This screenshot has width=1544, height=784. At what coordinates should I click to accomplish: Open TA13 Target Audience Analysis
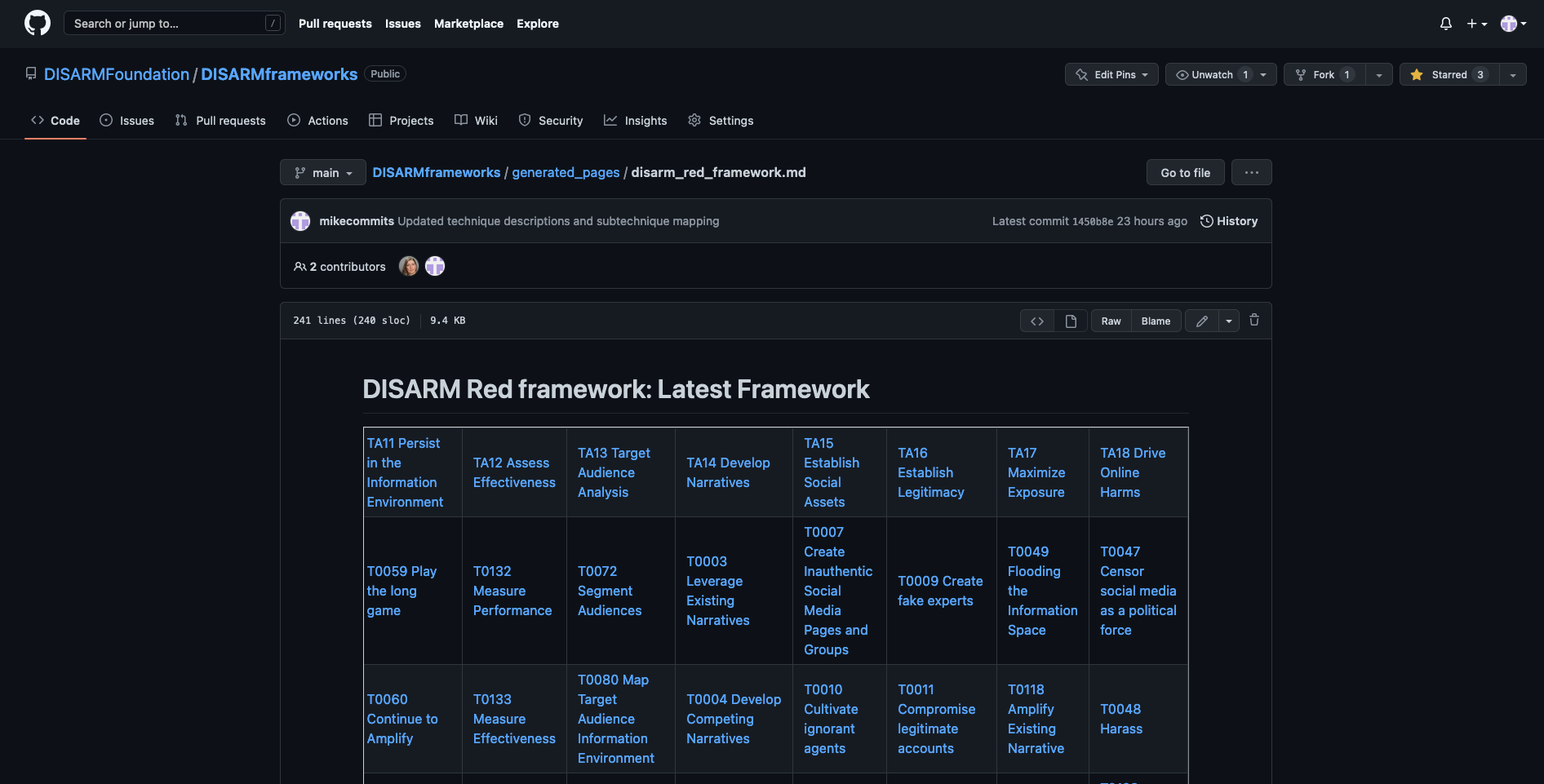[614, 472]
